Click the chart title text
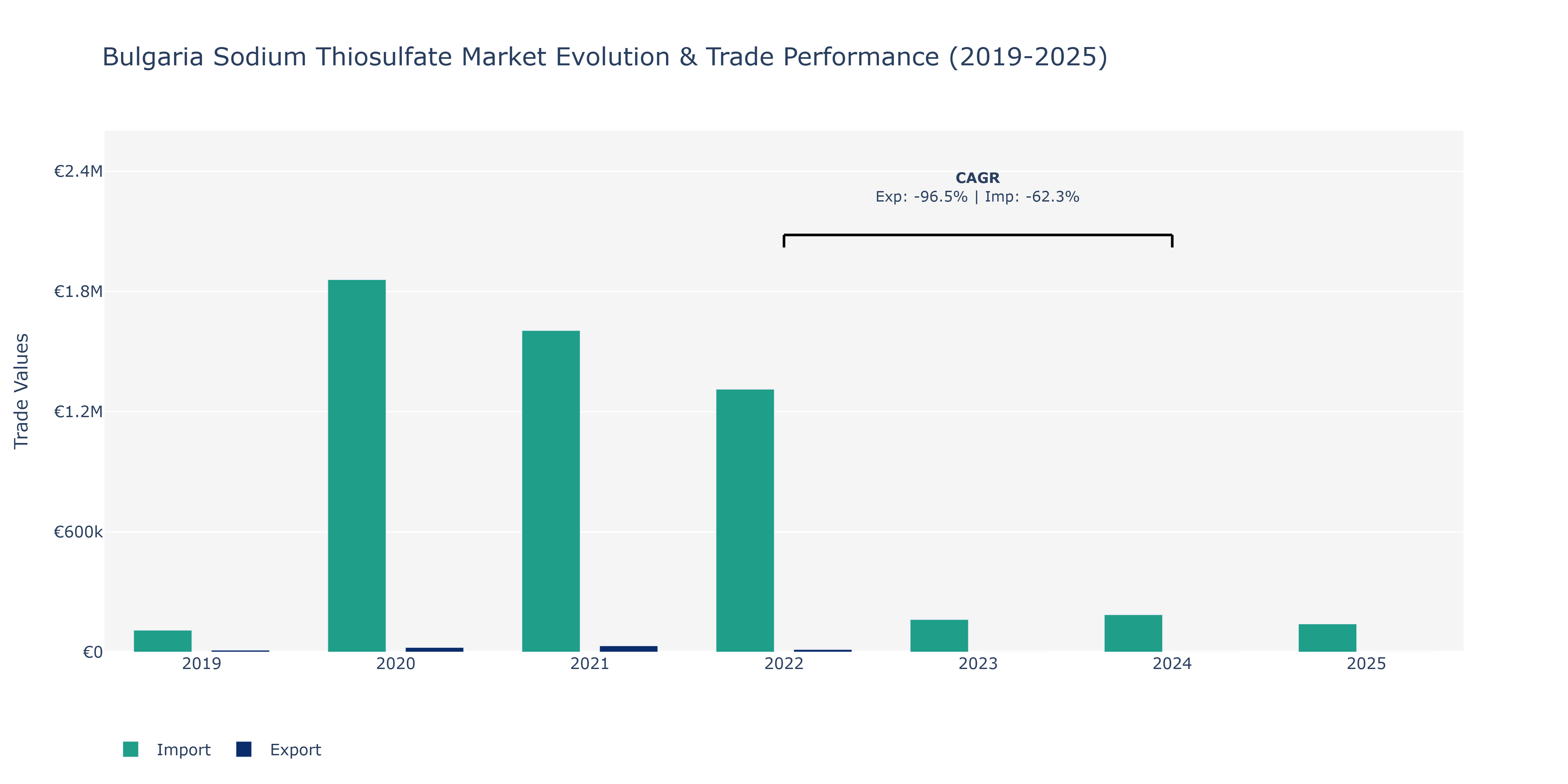 [604, 57]
